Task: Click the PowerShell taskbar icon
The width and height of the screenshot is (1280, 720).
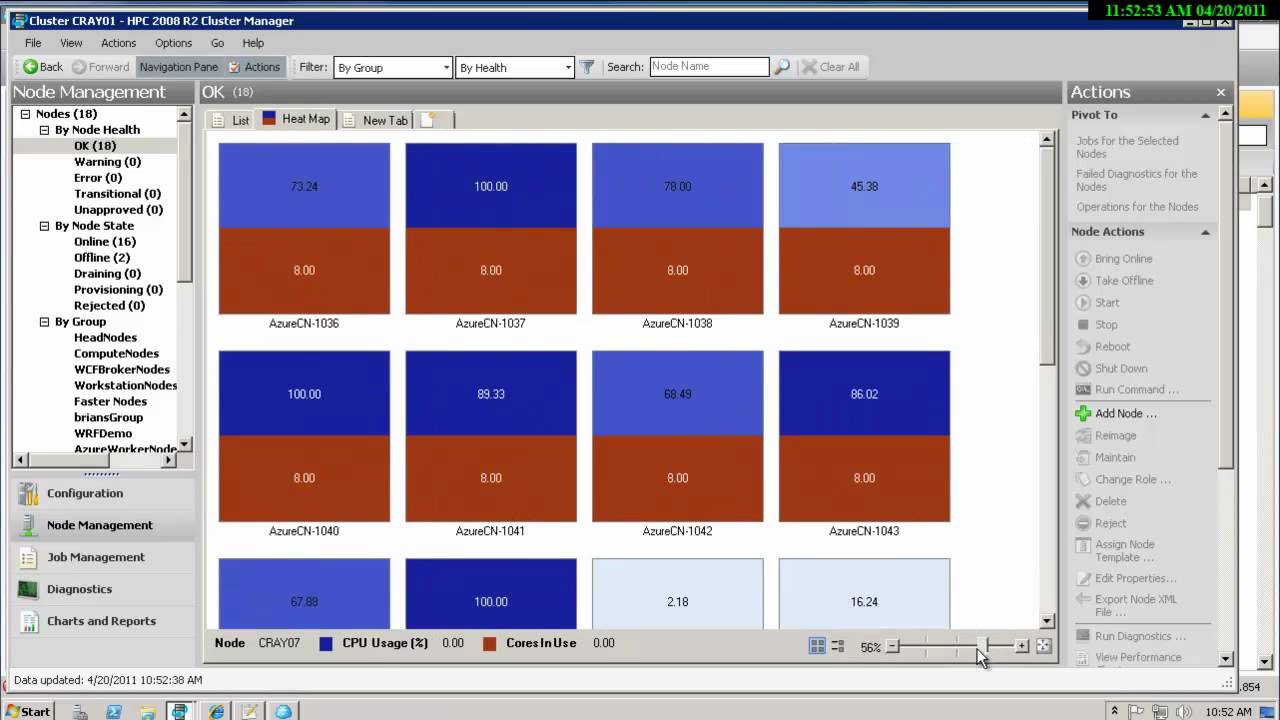Action: click(x=113, y=711)
